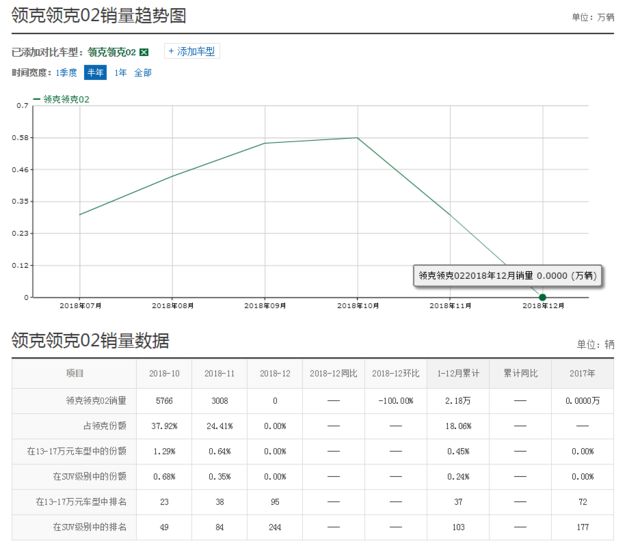The height and width of the screenshot is (552, 640).
Task: Click the 2018-10 column header
Action: (164, 373)
